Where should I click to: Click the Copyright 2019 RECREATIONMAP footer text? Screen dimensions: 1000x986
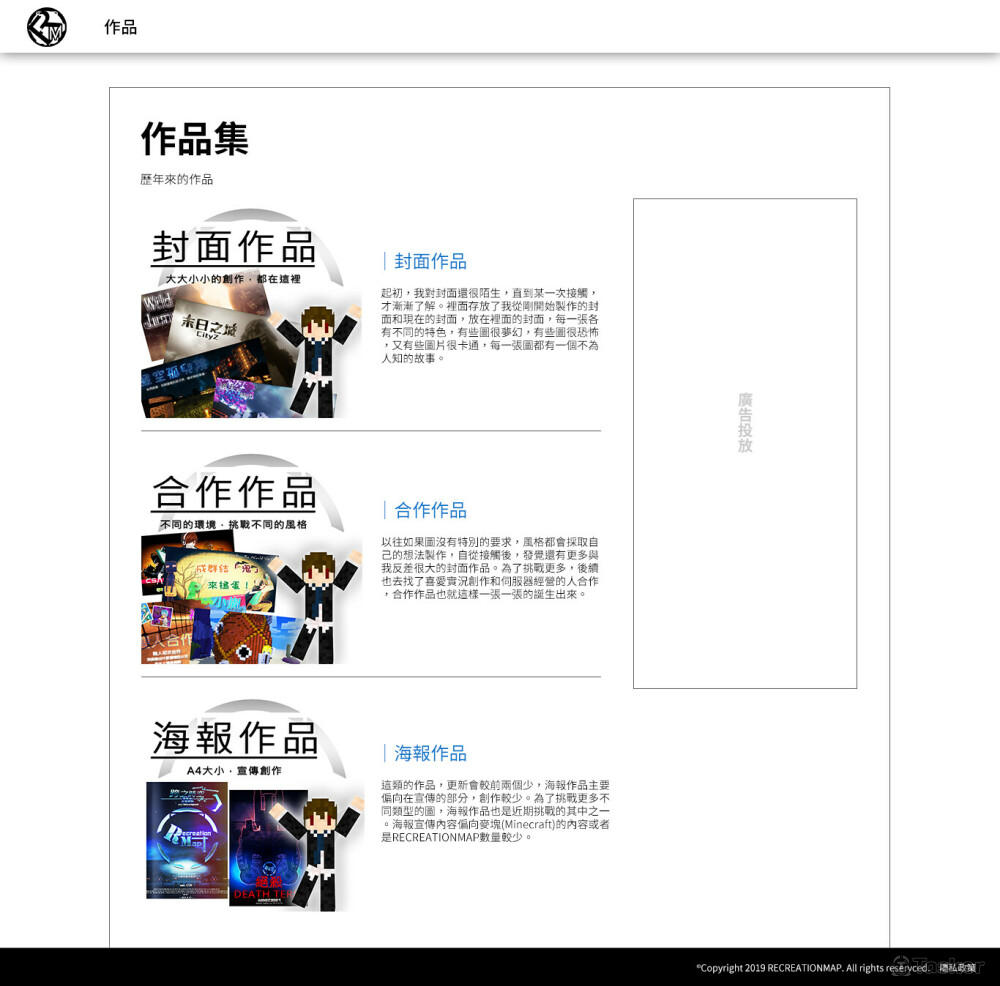(x=810, y=967)
